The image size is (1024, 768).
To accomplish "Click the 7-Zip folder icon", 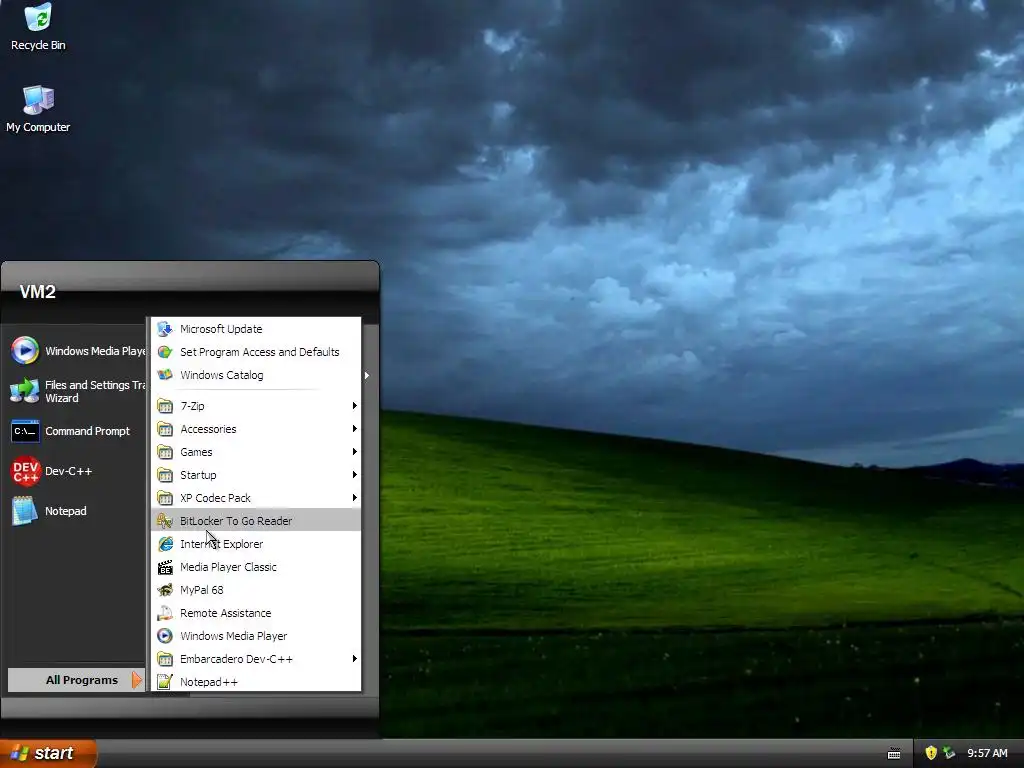I will point(165,406).
